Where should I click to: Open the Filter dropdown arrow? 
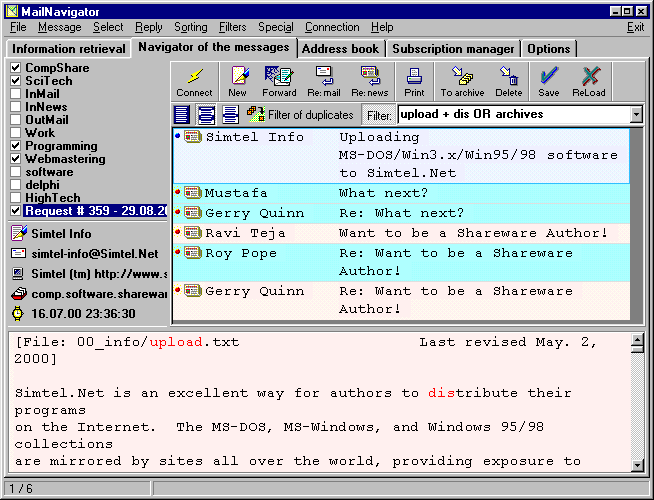coord(636,115)
